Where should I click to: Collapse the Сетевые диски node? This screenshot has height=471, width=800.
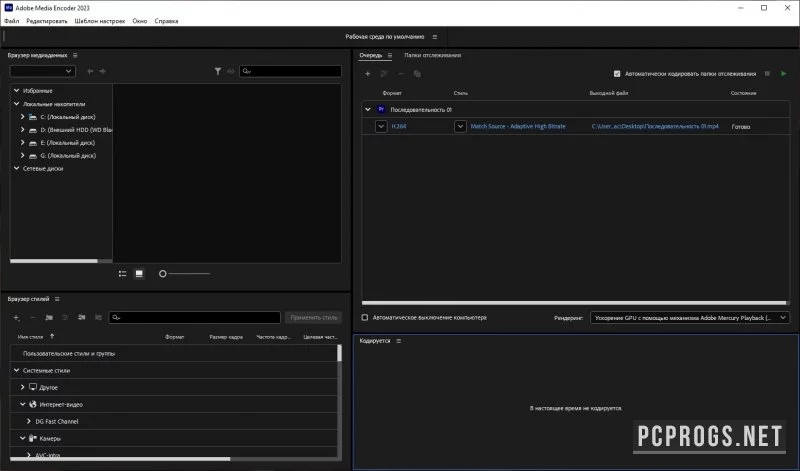[16, 168]
